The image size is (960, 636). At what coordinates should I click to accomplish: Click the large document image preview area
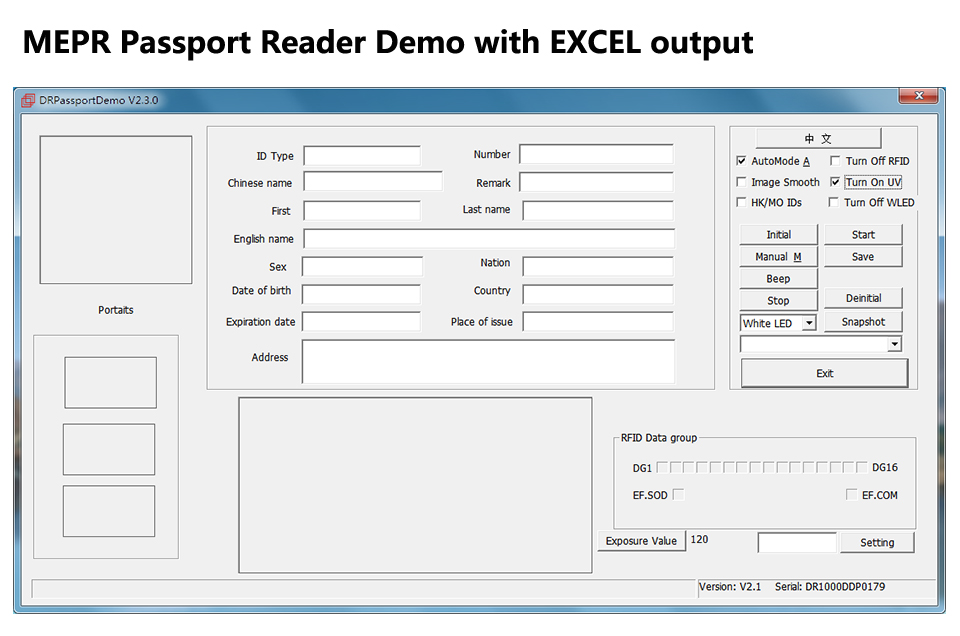coord(415,485)
